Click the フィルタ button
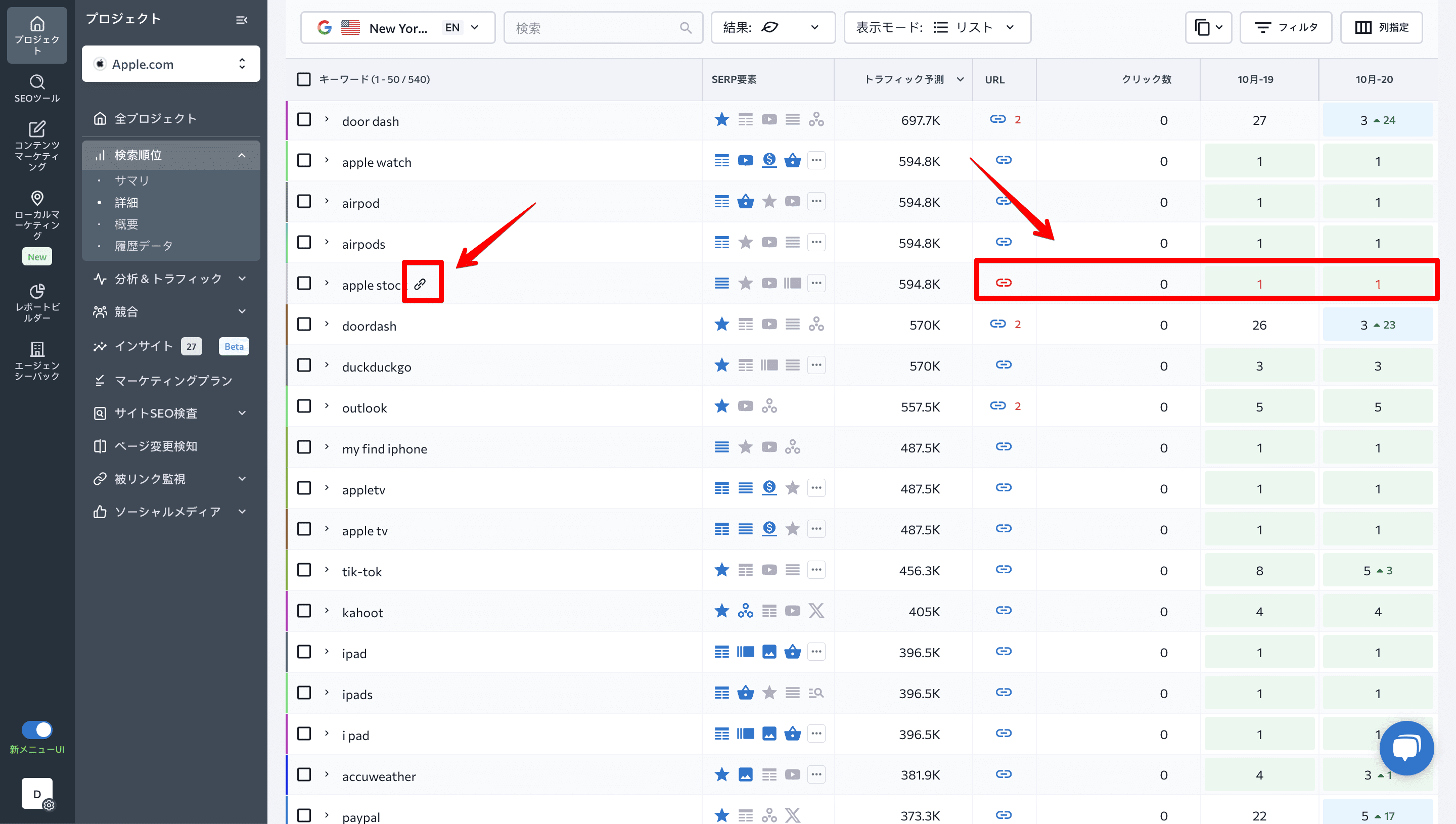Viewport: 1456px width, 824px height. coord(1286,27)
